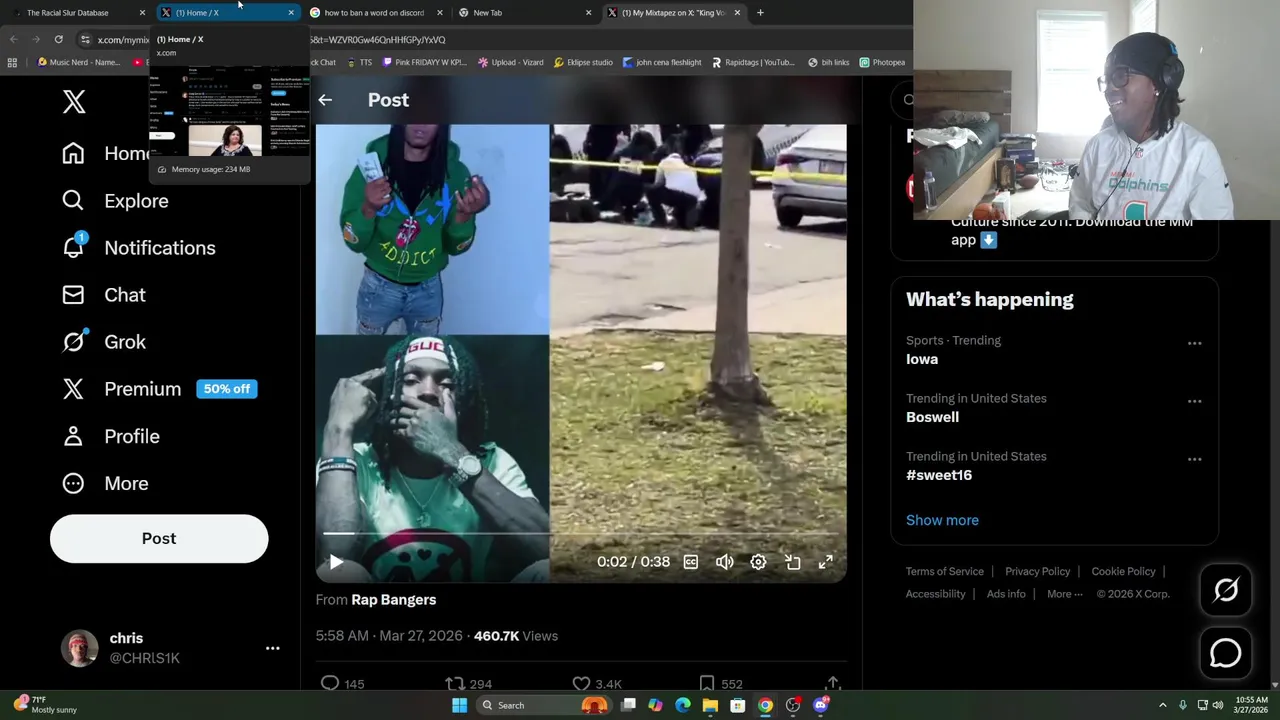Open floating Grok button
Screen dimensions: 1280x720
[1226, 590]
